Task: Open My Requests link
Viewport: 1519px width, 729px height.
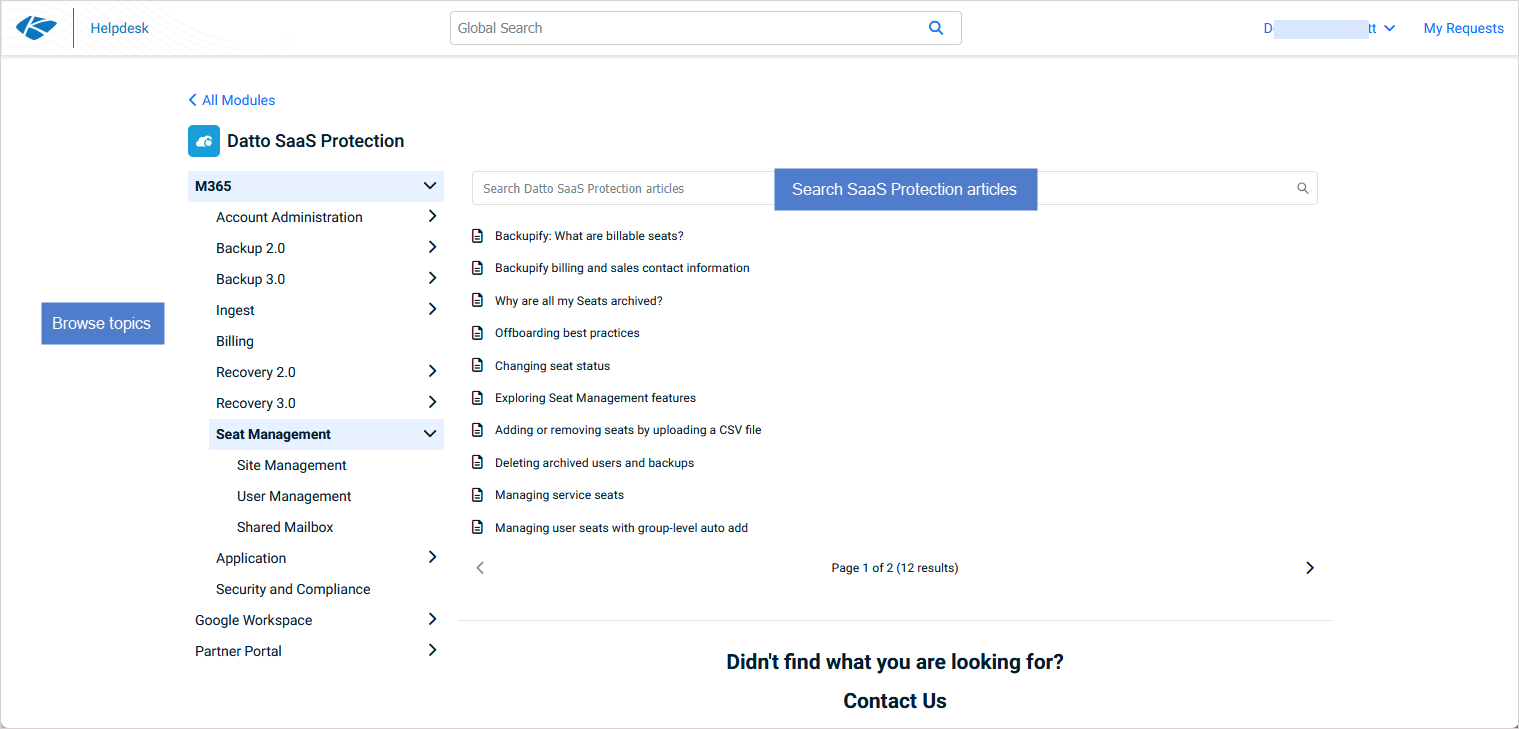Action: (x=1463, y=28)
